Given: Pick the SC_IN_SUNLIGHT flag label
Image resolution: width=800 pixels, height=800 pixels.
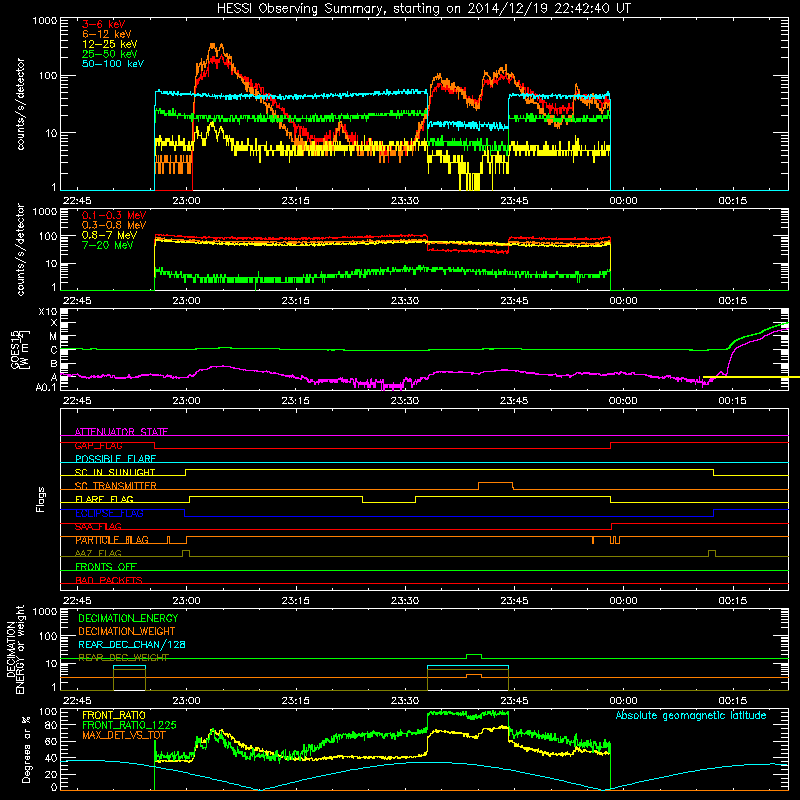Looking at the screenshot, I should coord(115,472).
